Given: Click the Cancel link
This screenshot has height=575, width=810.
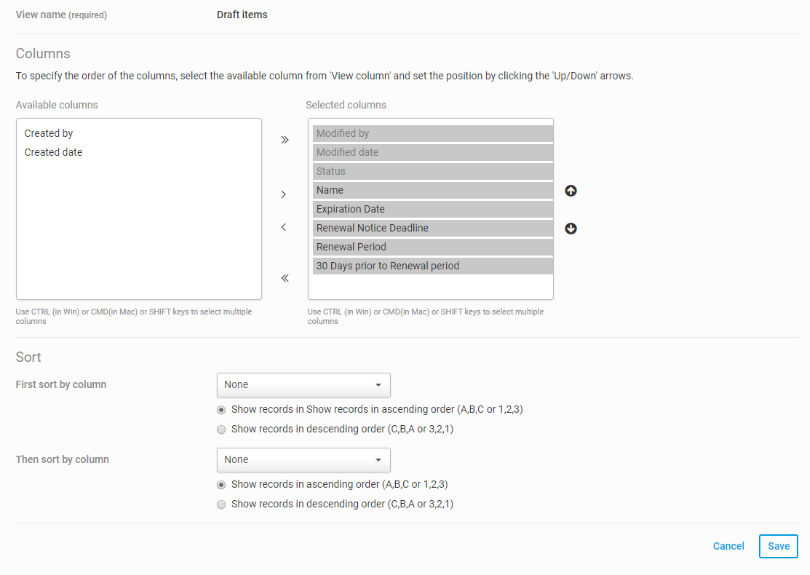Looking at the screenshot, I should [728, 546].
